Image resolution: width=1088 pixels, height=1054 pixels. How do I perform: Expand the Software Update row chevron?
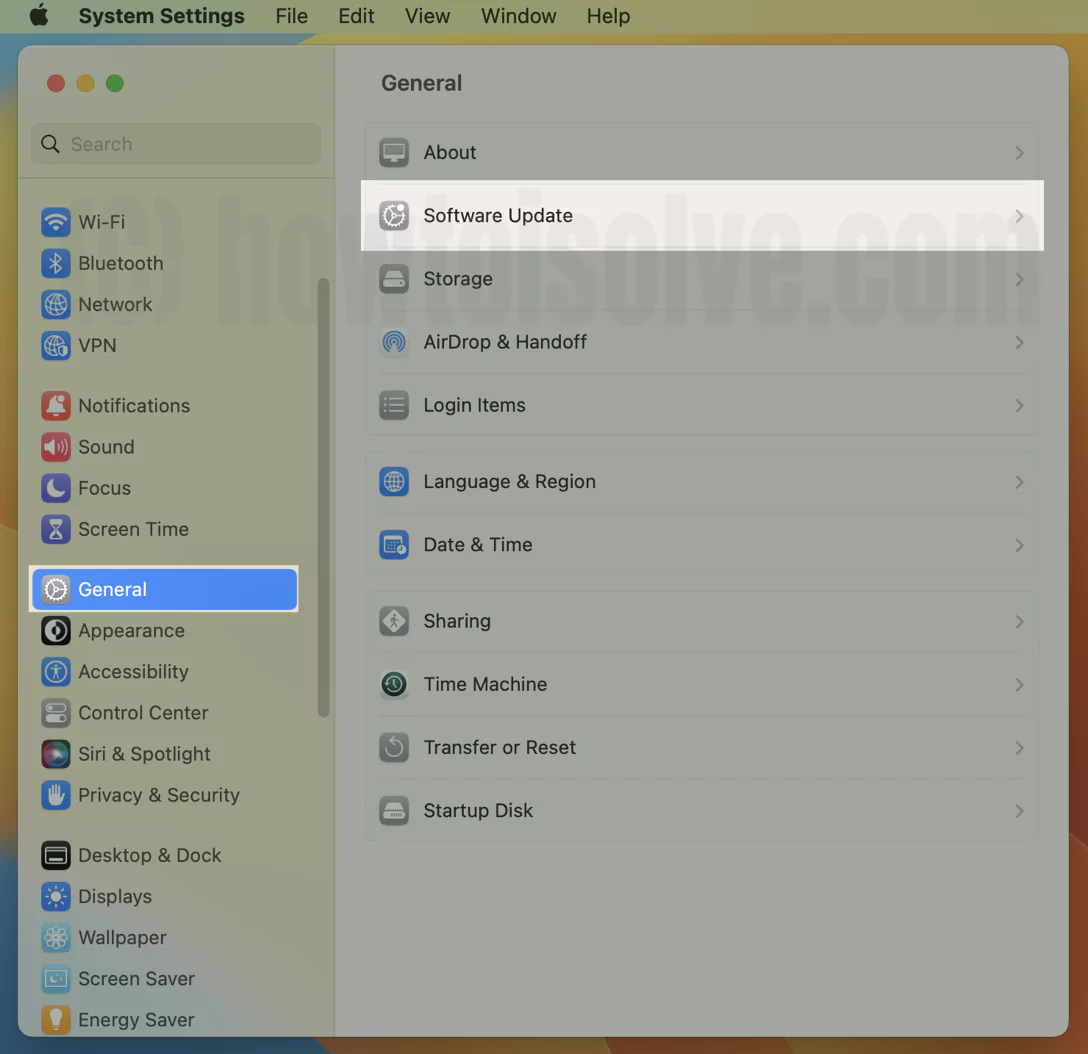[x=1019, y=216]
